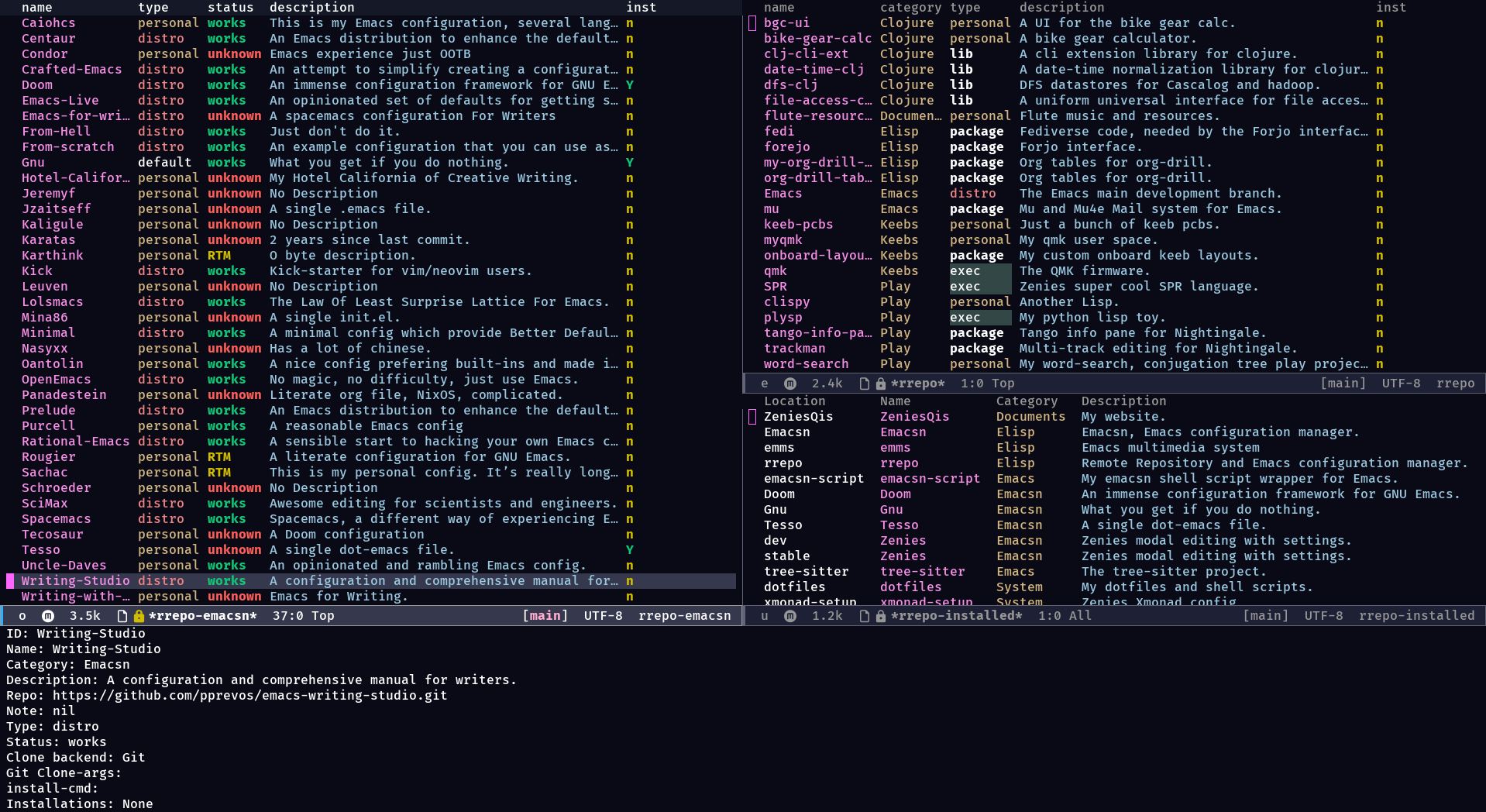Click the read-only lock icon beside *rrepo-emacsn*
This screenshot has width=1486, height=812.
[139, 616]
